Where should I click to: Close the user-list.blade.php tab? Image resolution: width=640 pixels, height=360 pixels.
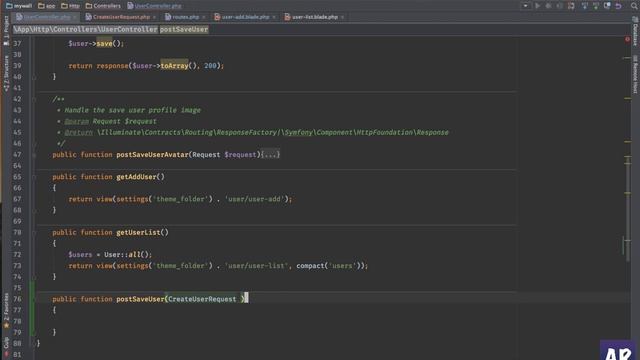342,17
